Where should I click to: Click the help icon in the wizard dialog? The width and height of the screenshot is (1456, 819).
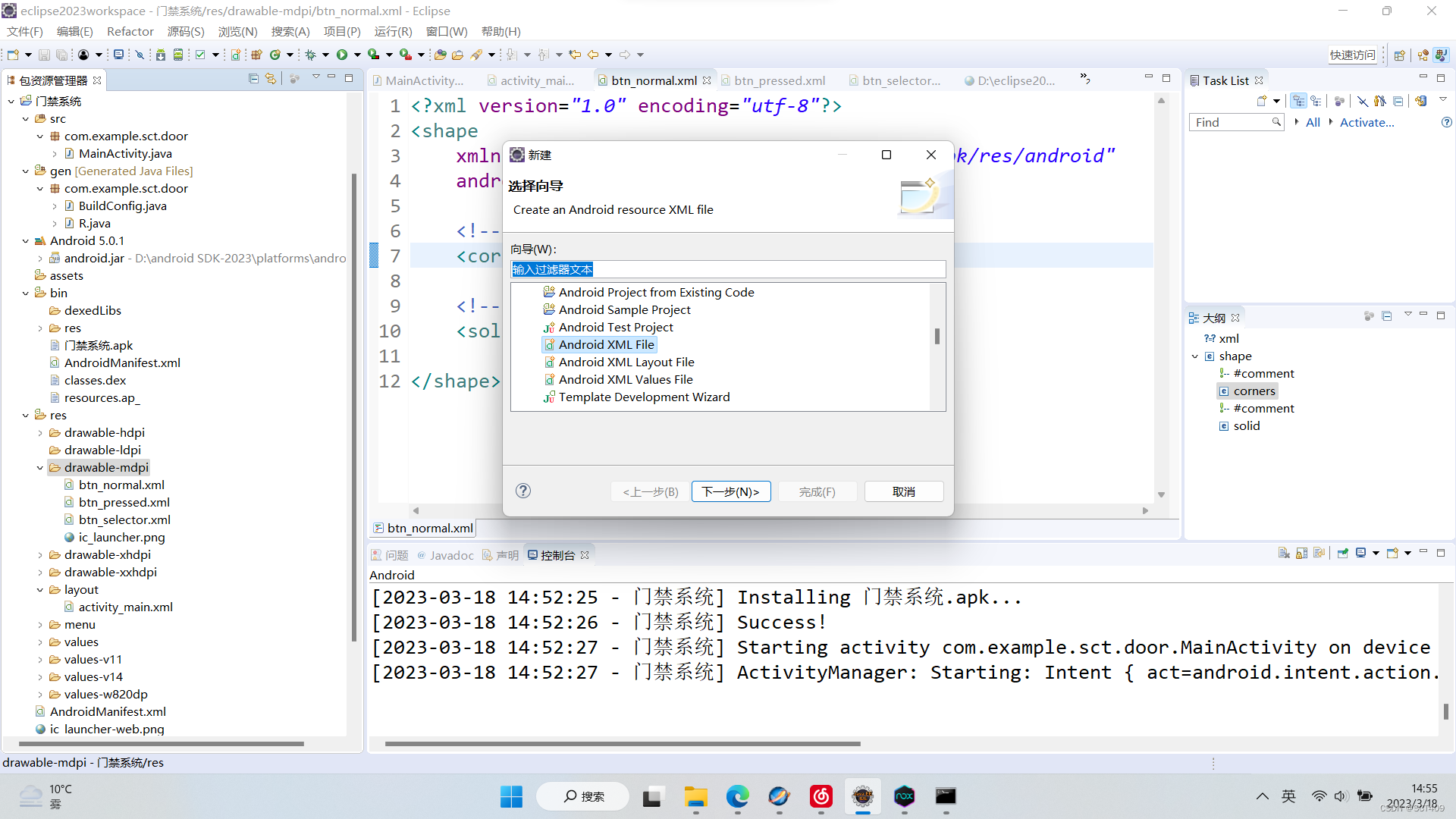pyautogui.click(x=523, y=491)
